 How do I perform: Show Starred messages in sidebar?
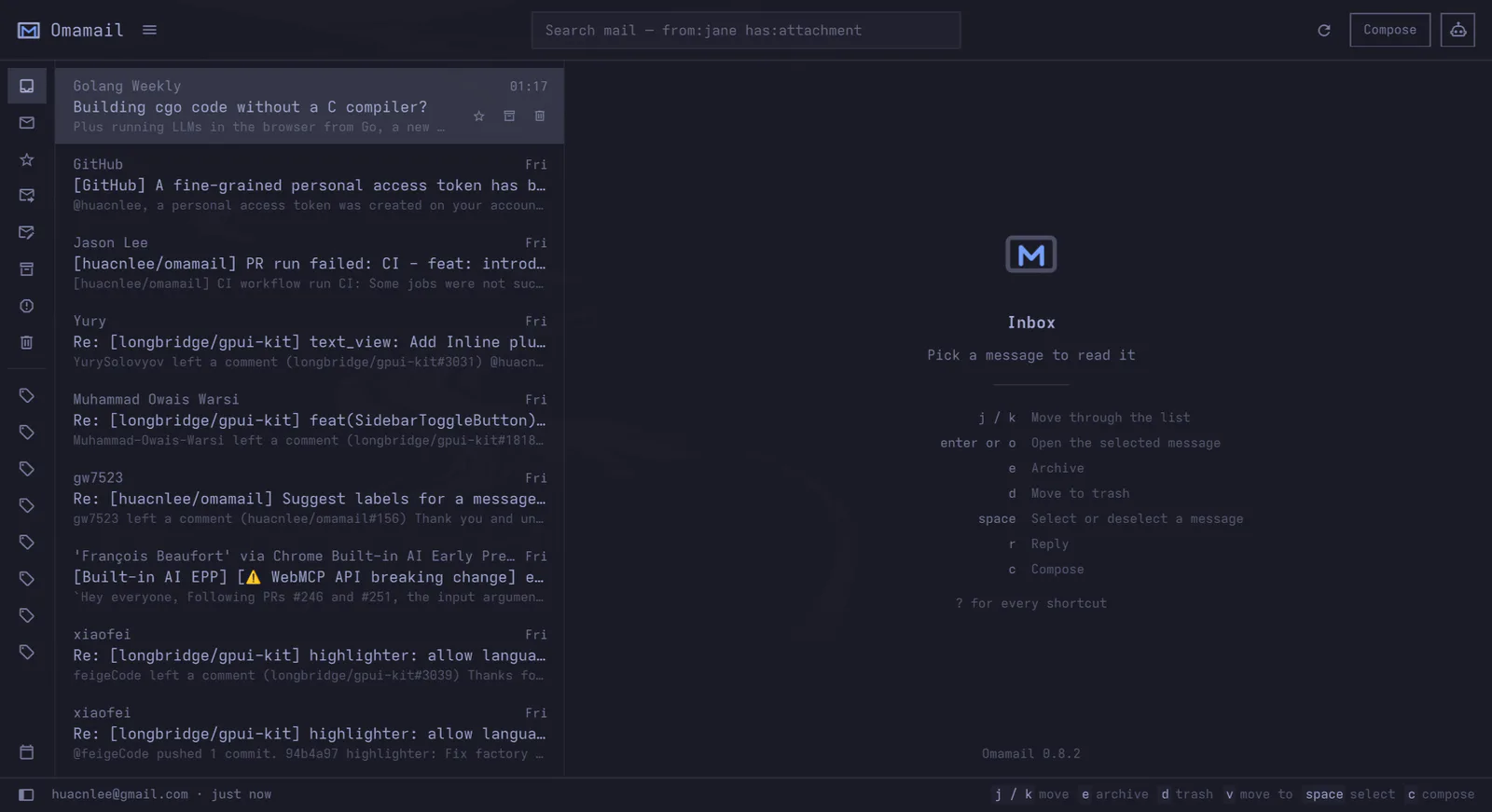(27, 159)
